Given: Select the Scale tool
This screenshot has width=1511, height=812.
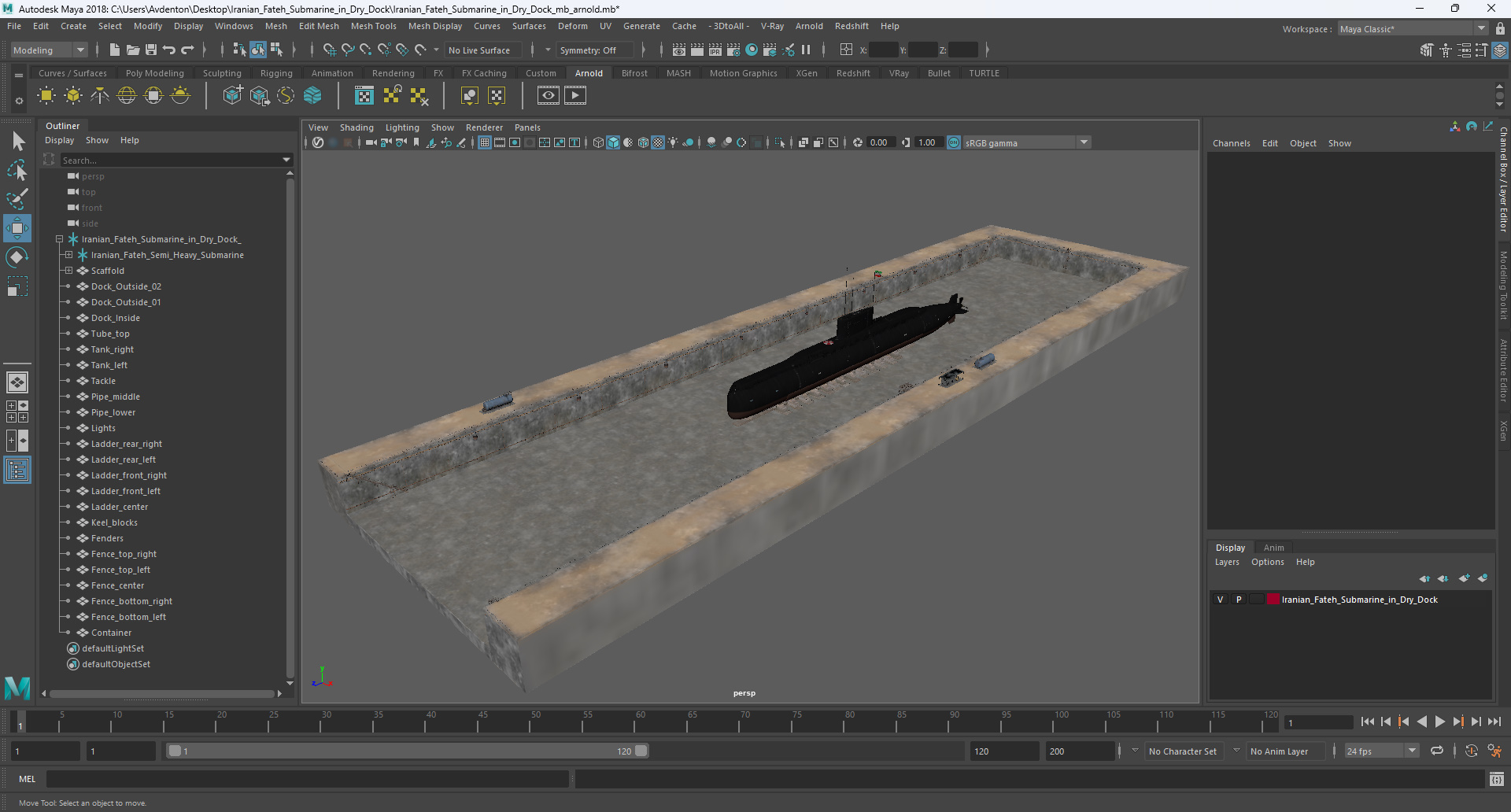Looking at the screenshot, I should [x=17, y=286].
